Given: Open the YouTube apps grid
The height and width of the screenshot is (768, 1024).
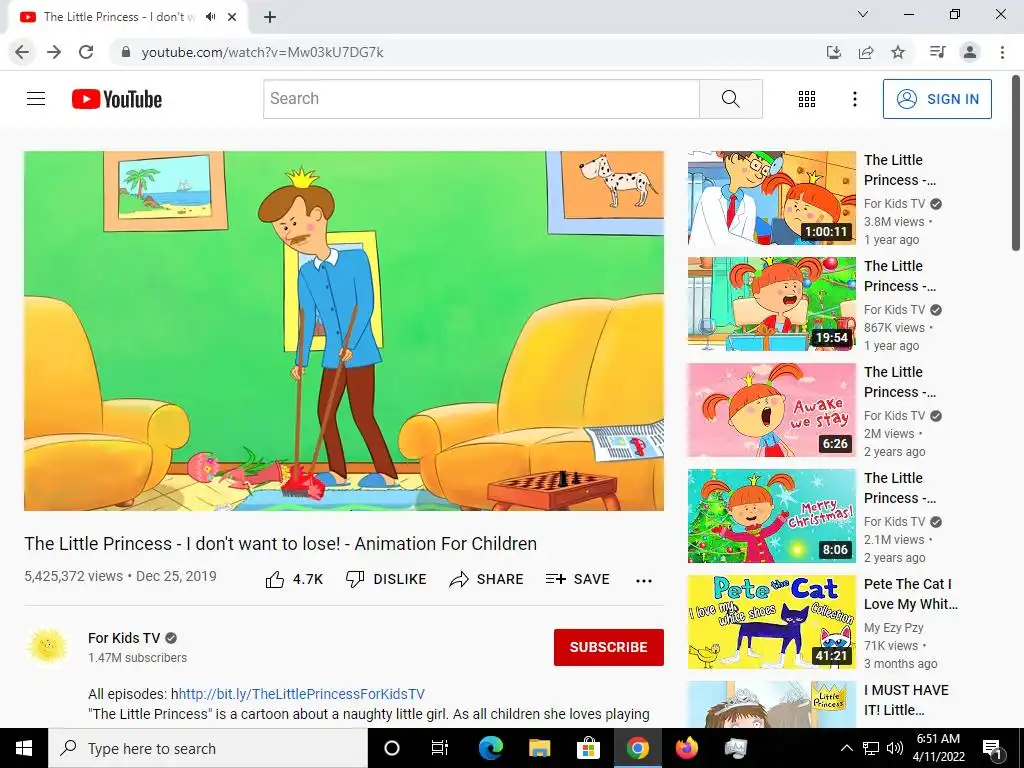Looking at the screenshot, I should click(x=807, y=99).
